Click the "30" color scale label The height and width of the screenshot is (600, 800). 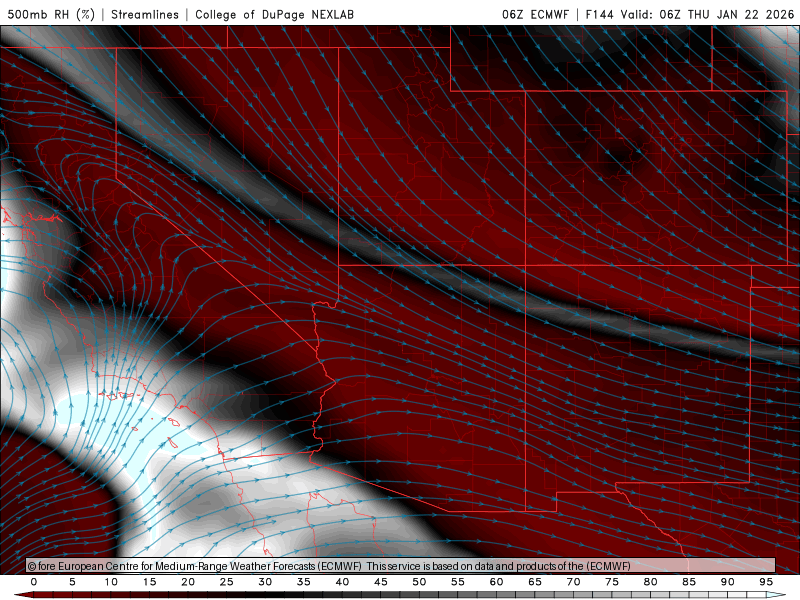tap(265, 582)
